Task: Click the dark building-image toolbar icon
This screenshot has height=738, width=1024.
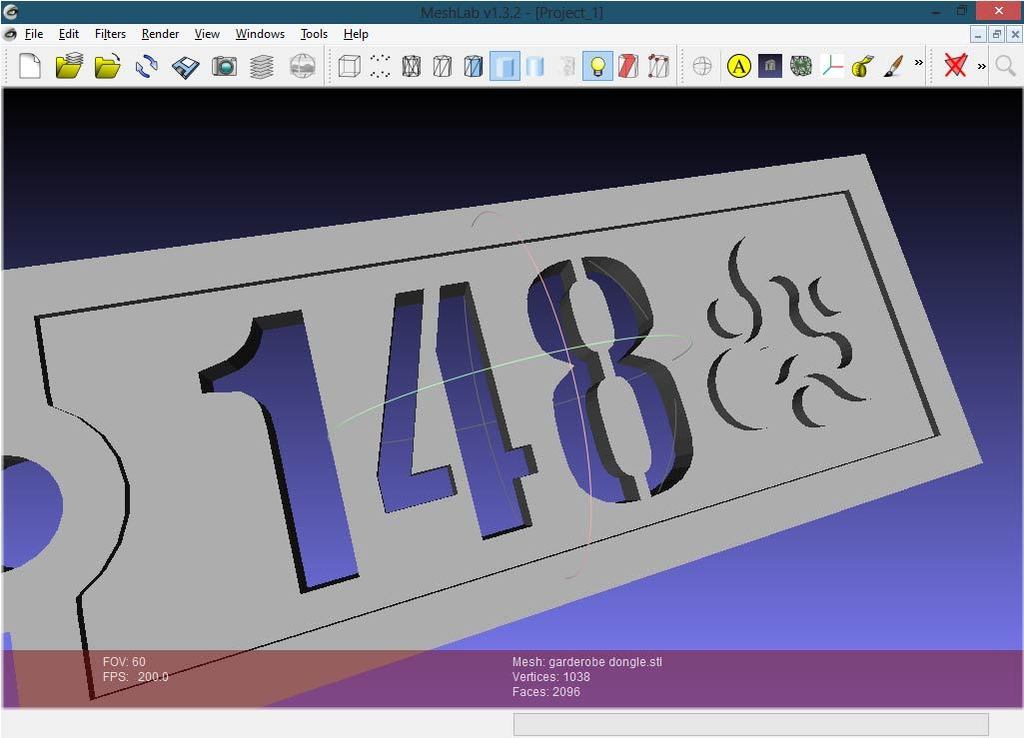Action: [770, 67]
